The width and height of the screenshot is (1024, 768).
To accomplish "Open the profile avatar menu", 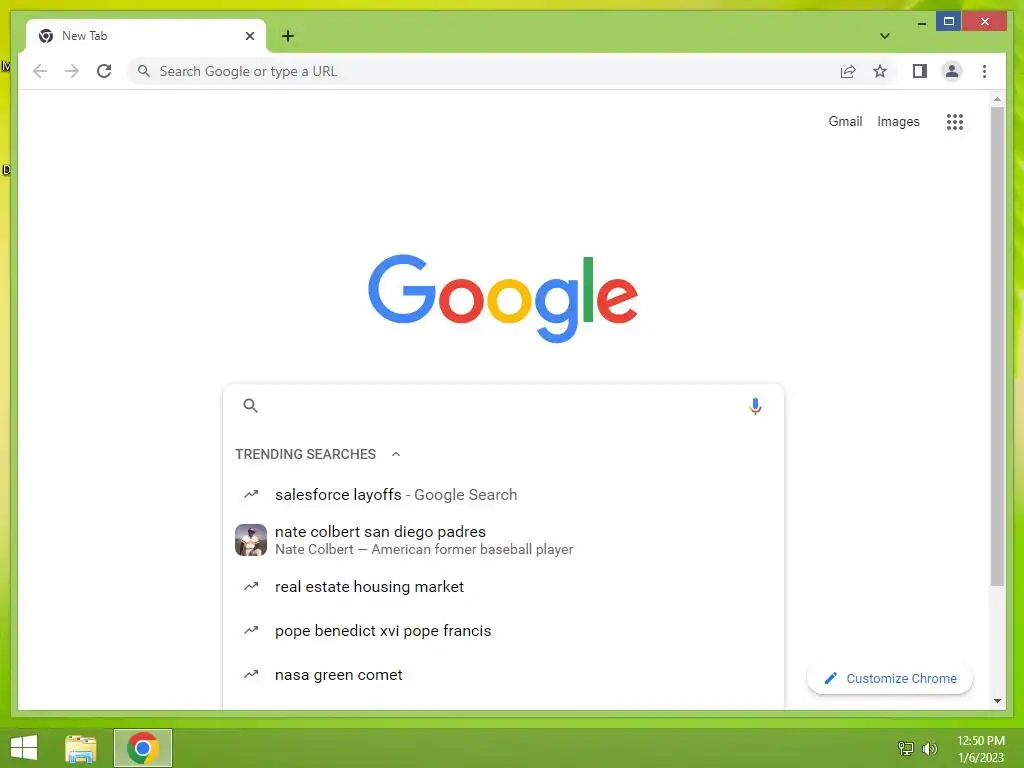I will pos(952,71).
